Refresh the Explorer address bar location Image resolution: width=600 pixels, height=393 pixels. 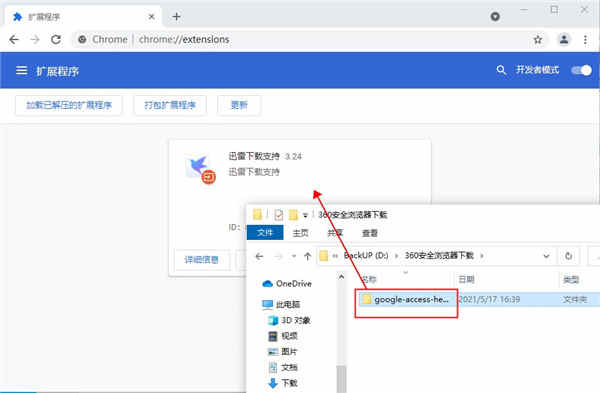pyautogui.click(x=569, y=256)
